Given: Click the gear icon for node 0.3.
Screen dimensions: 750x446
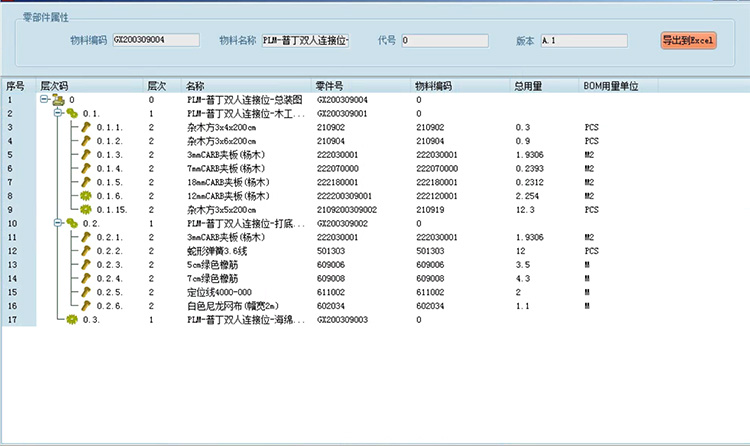Looking at the screenshot, I should click(72, 319).
